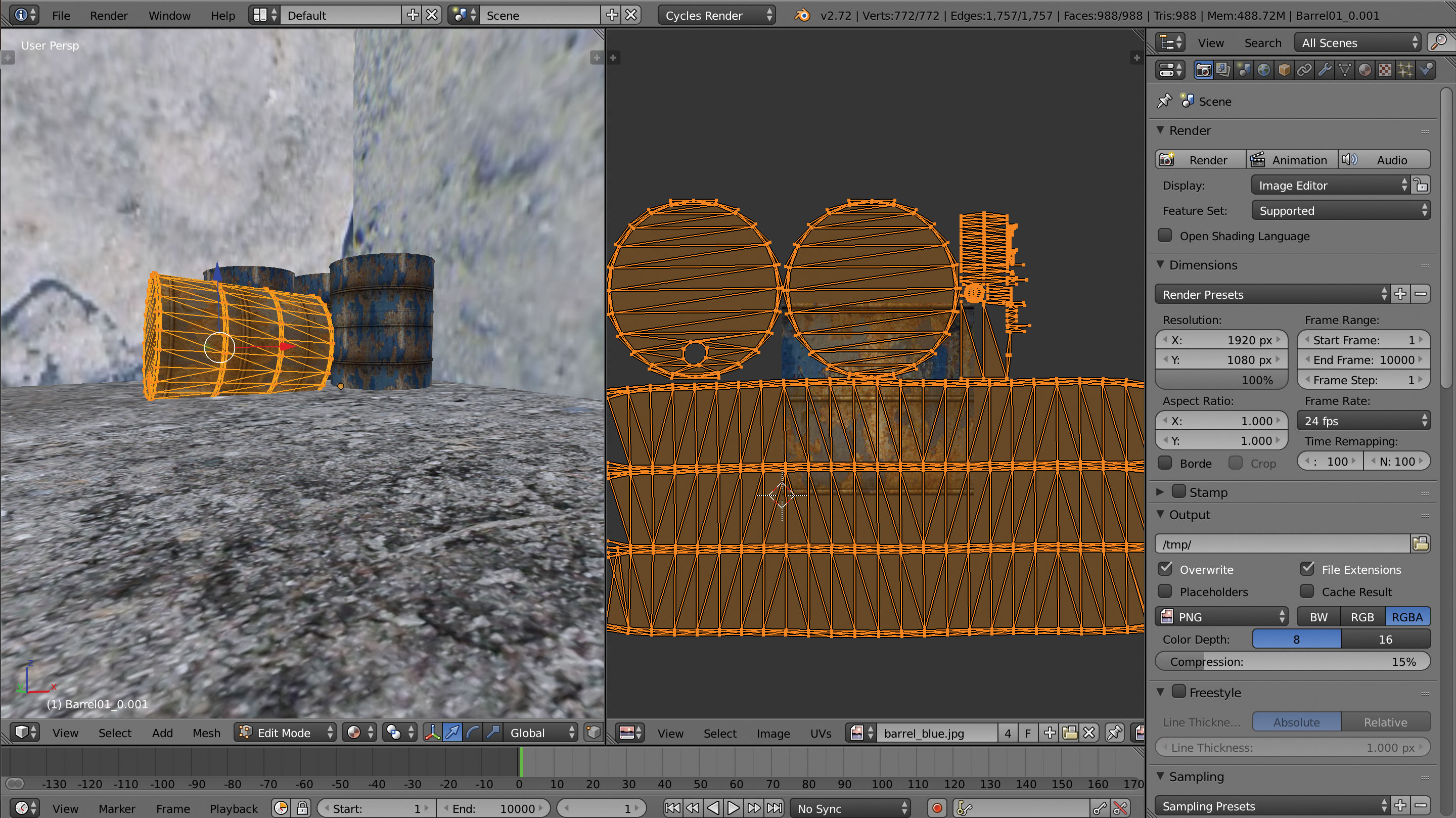Open the Scene properties tab icon
The image size is (1456, 818).
[x=1244, y=70]
